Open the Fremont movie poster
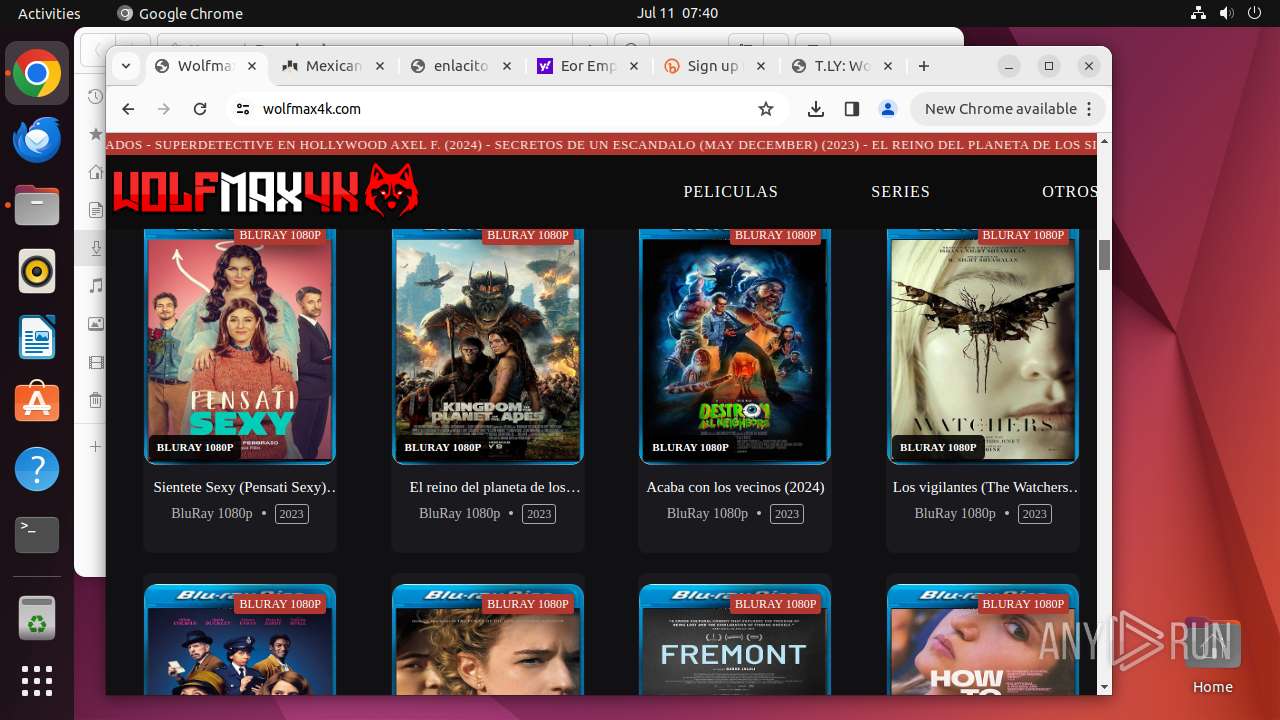Image resolution: width=1280 pixels, height=720 pixels. pos(735,639)
